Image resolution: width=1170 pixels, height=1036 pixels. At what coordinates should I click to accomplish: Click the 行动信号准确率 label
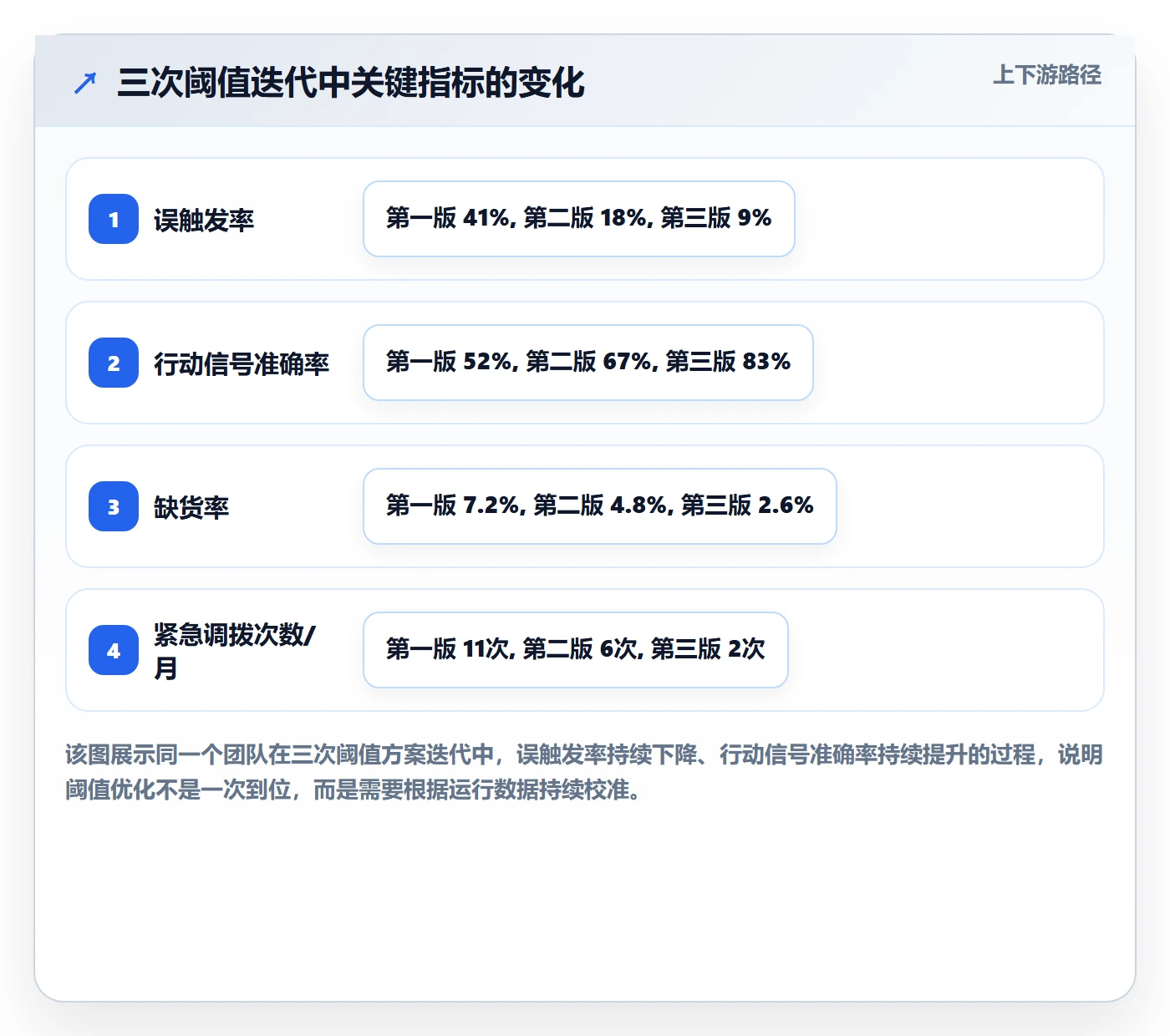coord(242,363)
